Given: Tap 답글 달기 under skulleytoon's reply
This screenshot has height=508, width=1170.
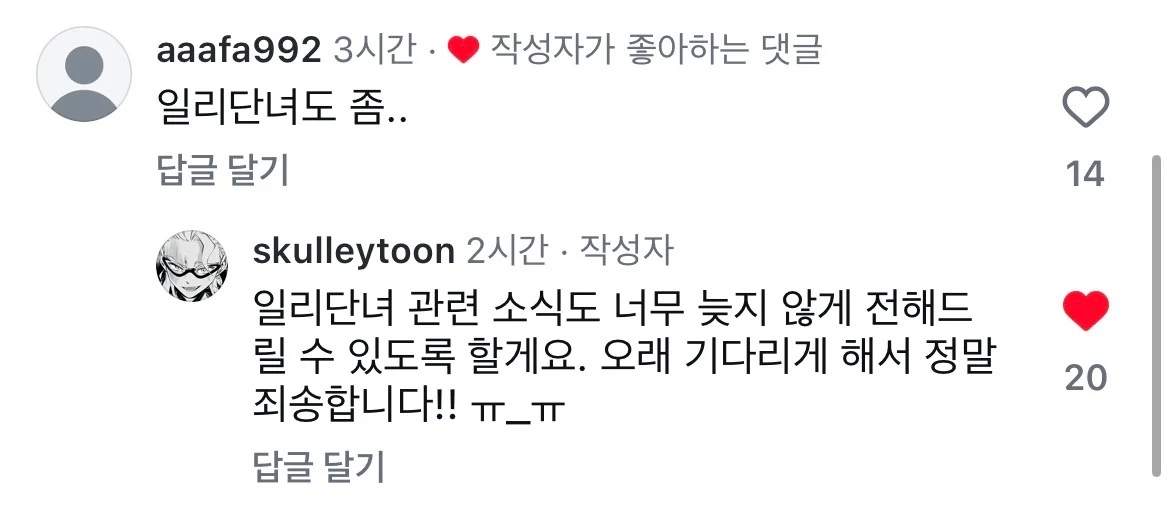Looking at the screenshot, I should pyautogui.click(x=319, y=465).
